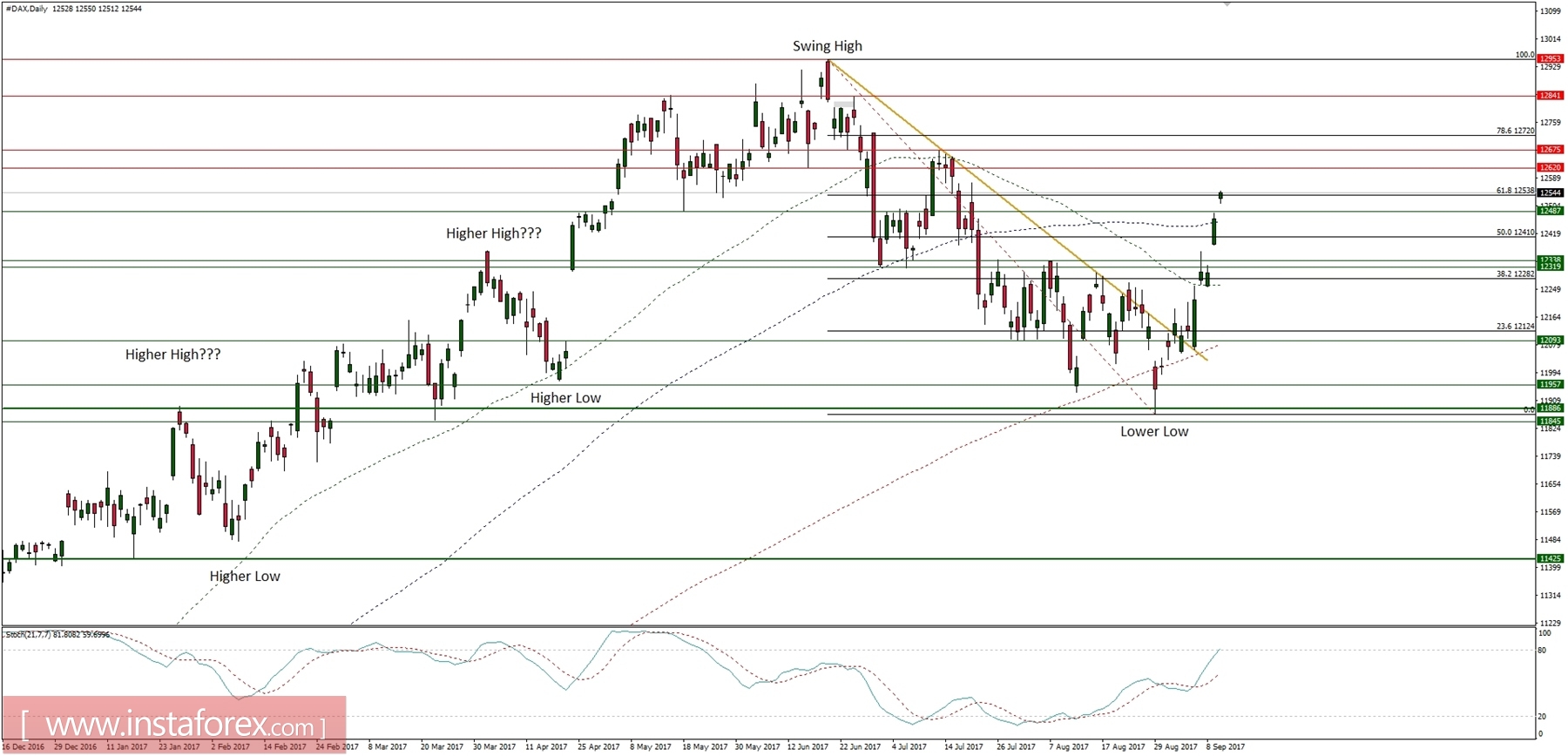Select the 61.8 12538 Fibonacci level label

(x=1515, y=190)
